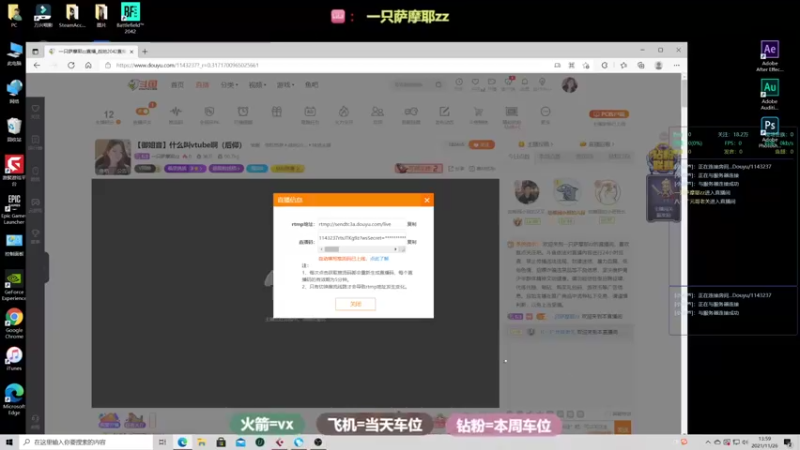Click the browser page vertical scrollbar
Screen dimensions: 800x450
(x=684, y=92)
